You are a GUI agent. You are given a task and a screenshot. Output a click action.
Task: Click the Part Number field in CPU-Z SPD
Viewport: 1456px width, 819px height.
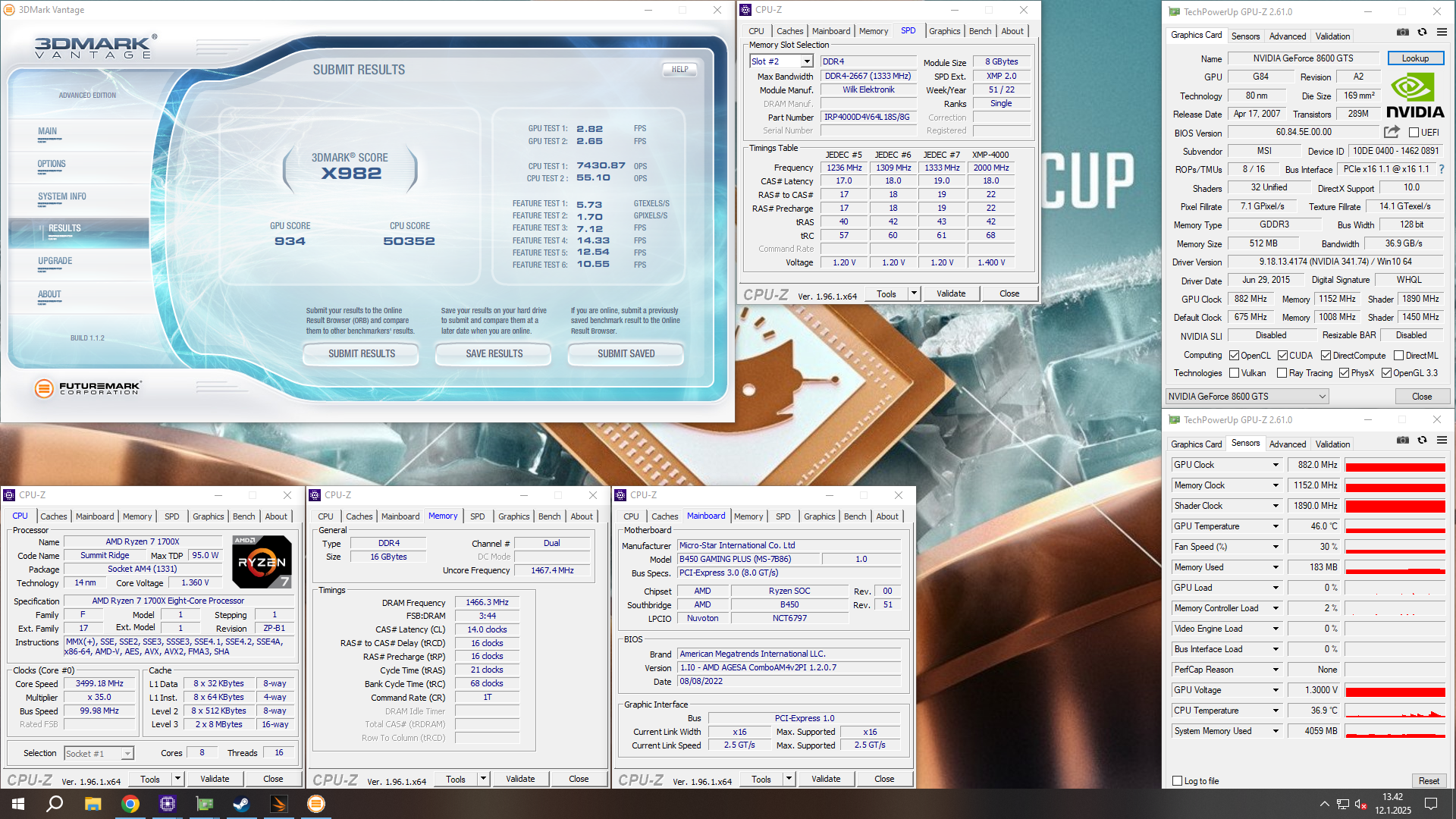point(867,118)
